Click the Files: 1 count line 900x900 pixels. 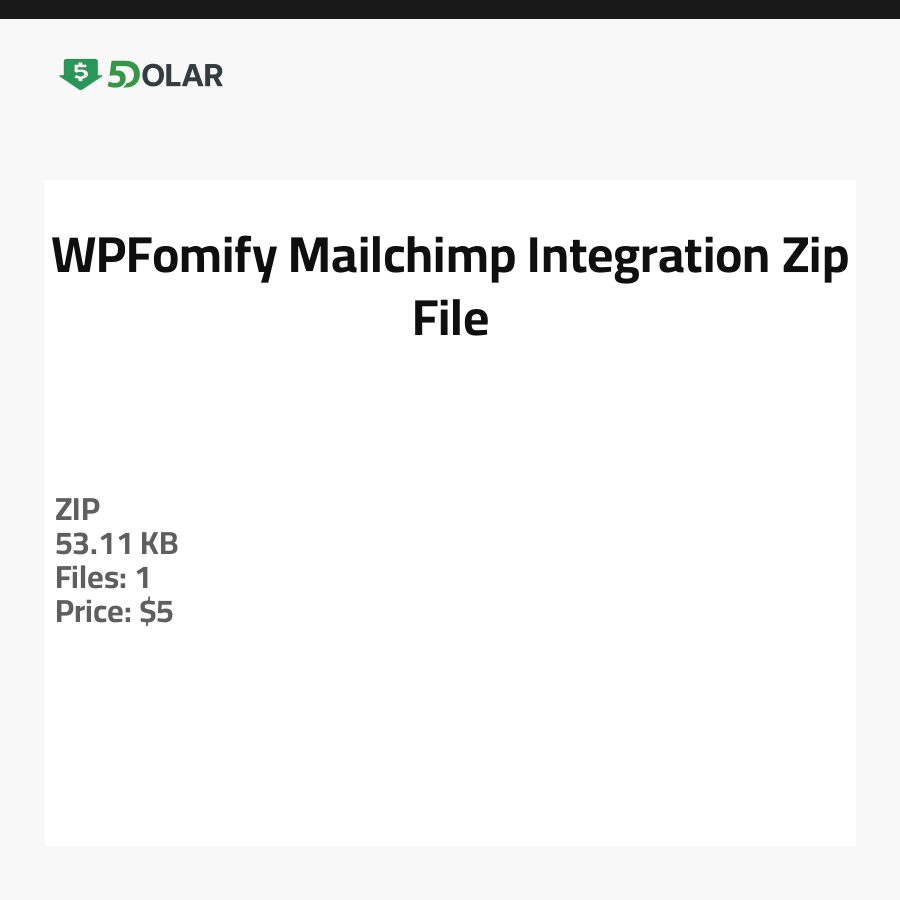pos(103,578)
